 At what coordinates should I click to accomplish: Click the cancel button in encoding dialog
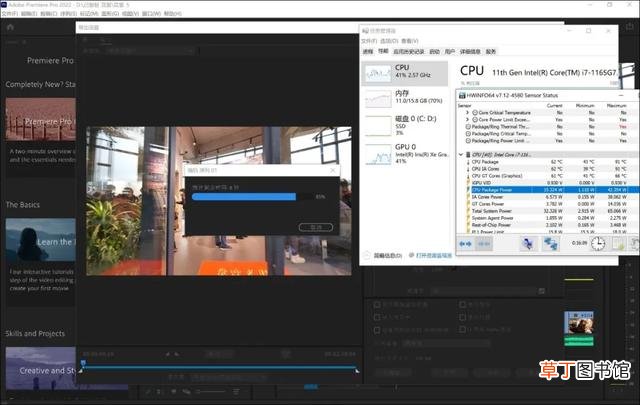coord(316,227)
